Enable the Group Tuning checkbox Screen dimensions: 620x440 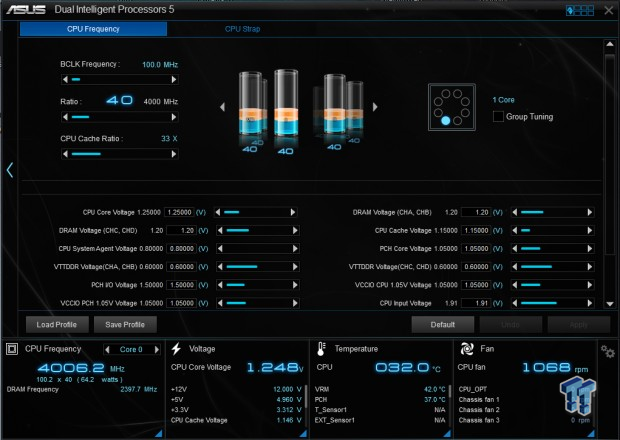coord(498,116)
